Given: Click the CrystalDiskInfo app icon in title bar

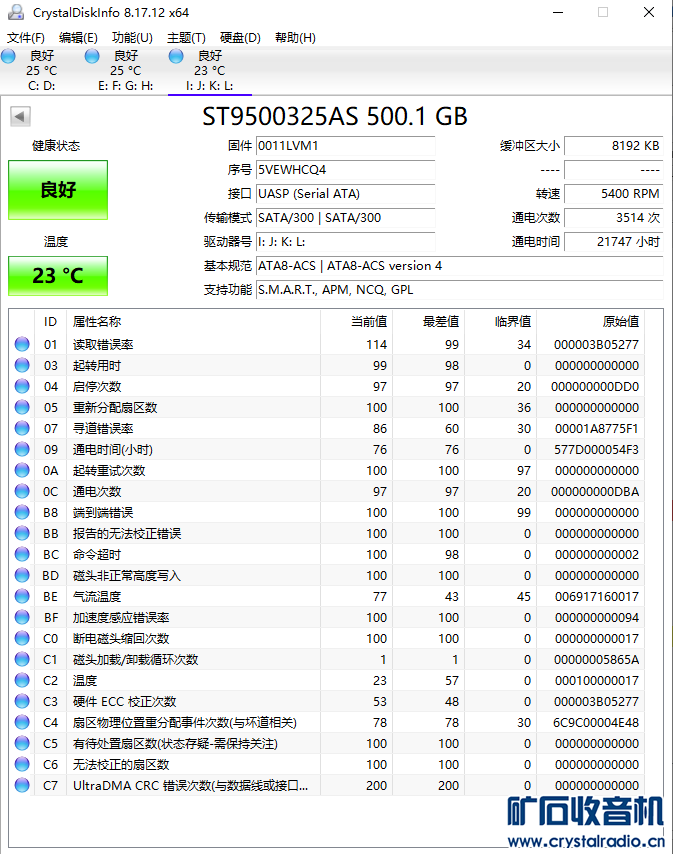Looking at the screenshot, I should pyautogui.click(x=16, y=12).
